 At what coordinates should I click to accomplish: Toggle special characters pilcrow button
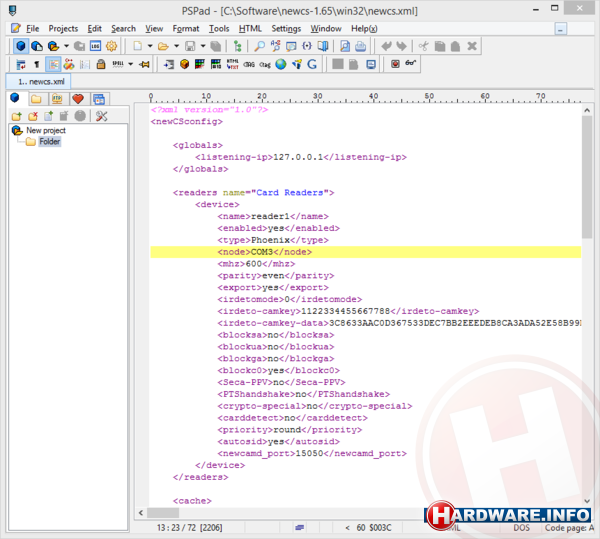tap(36, 64)
